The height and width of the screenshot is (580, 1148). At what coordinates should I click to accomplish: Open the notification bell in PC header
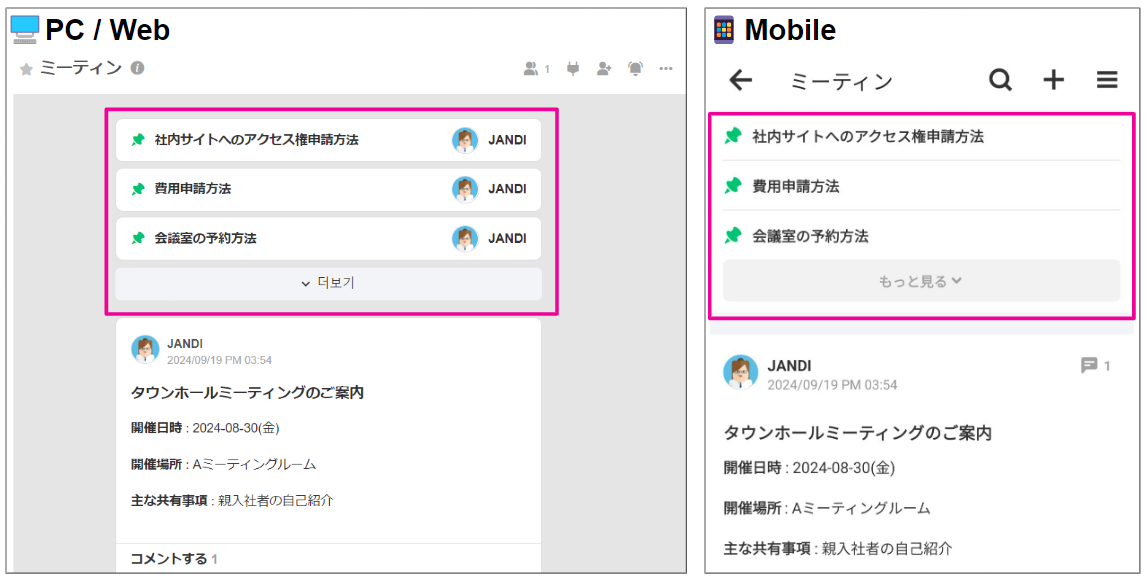coord(635,69)
